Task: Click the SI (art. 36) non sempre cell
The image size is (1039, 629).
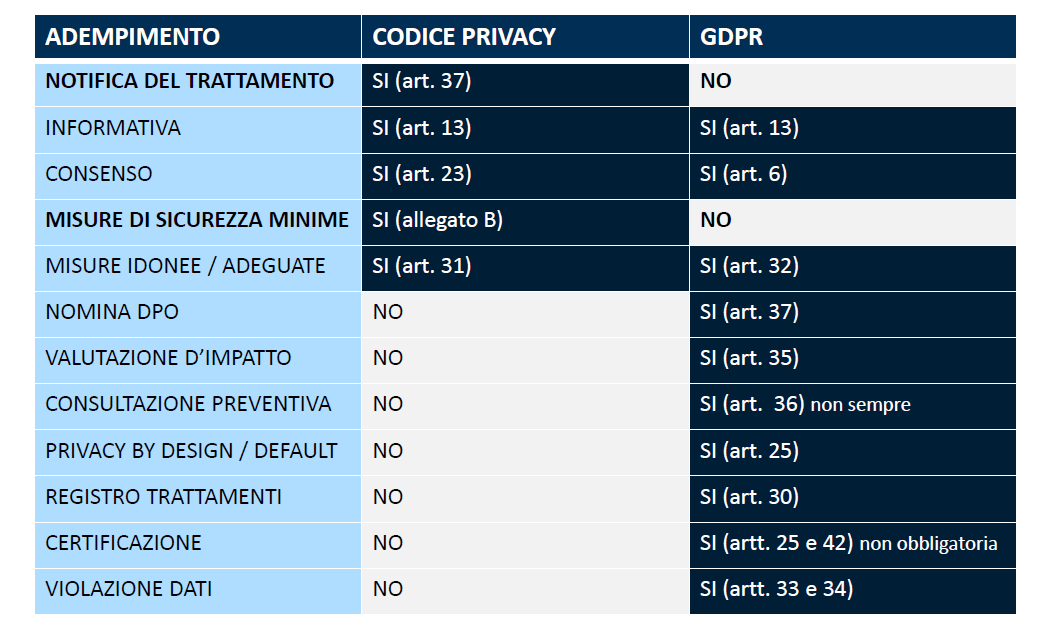Action: (805, 404)
